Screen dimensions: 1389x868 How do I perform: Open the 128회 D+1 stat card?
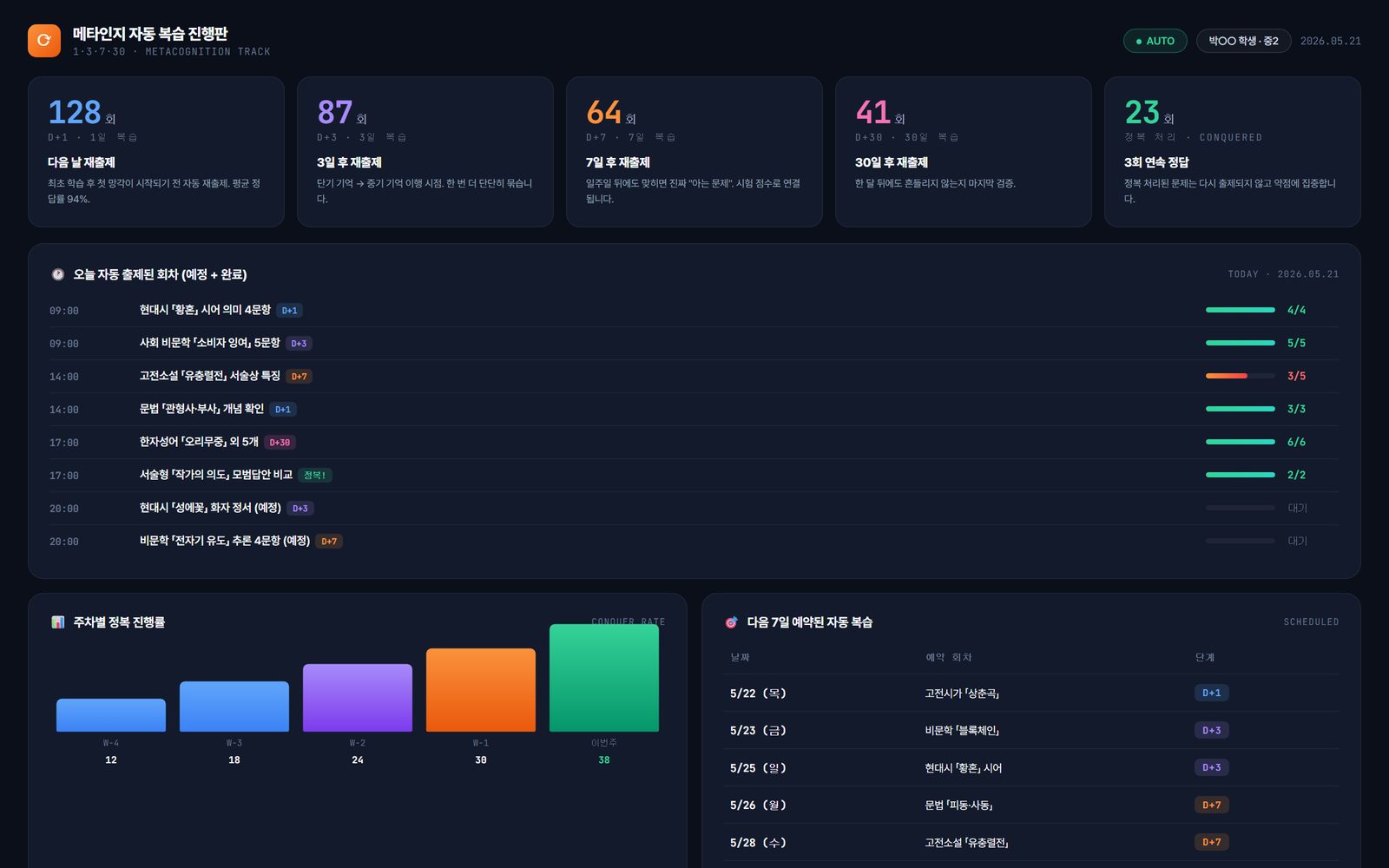coord(156,152)
